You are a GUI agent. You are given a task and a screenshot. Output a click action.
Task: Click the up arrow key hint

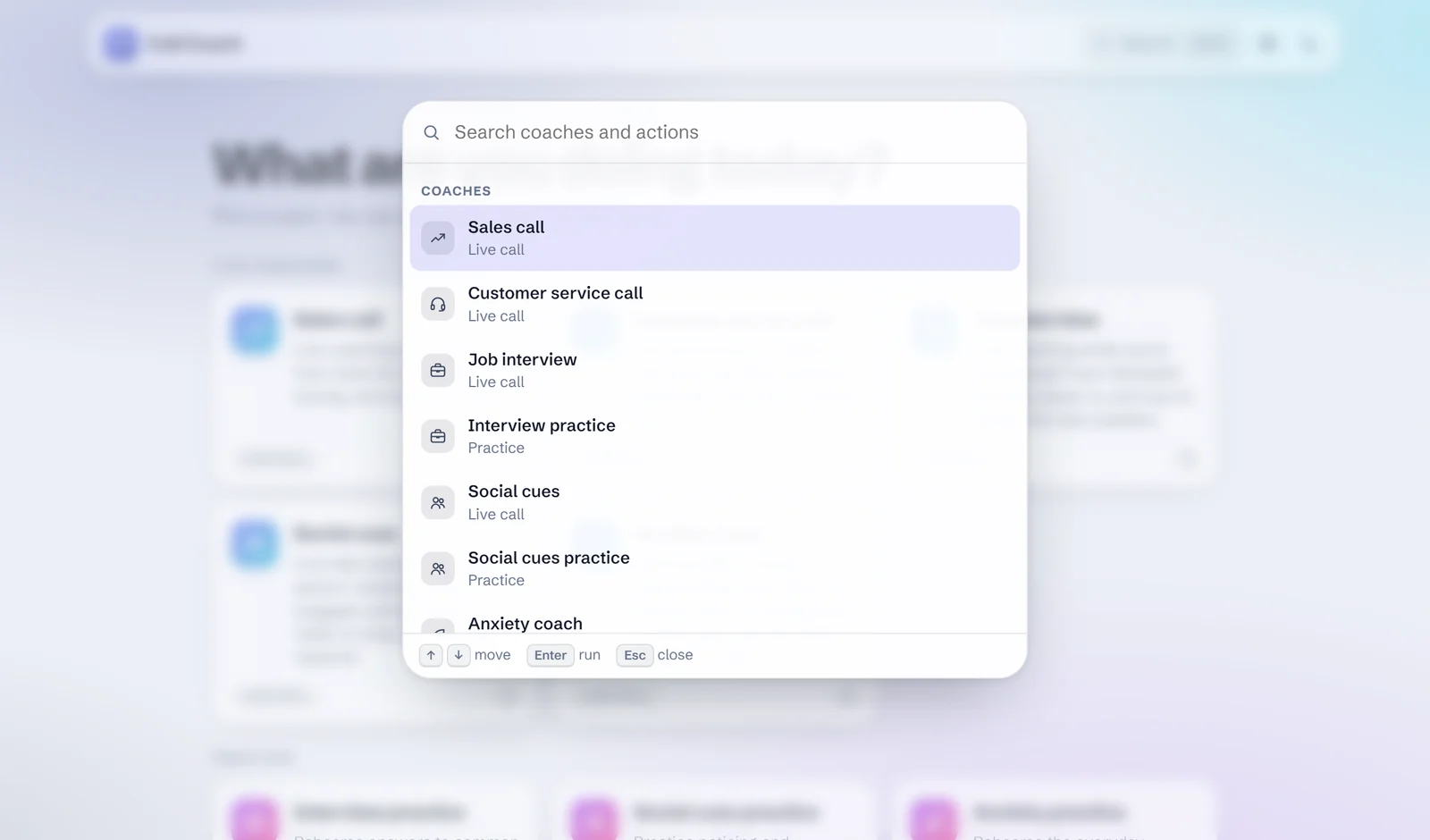(x=431, y=655)
